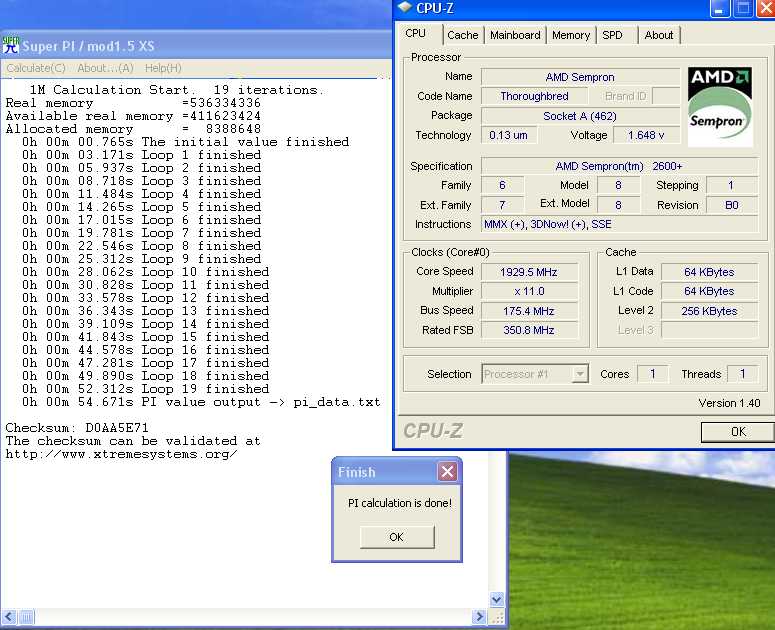Click the '1M Calculation Start. 19 iterations.' line
The width and height of the screenshot is (775, 630).
[x=176, y=90]
